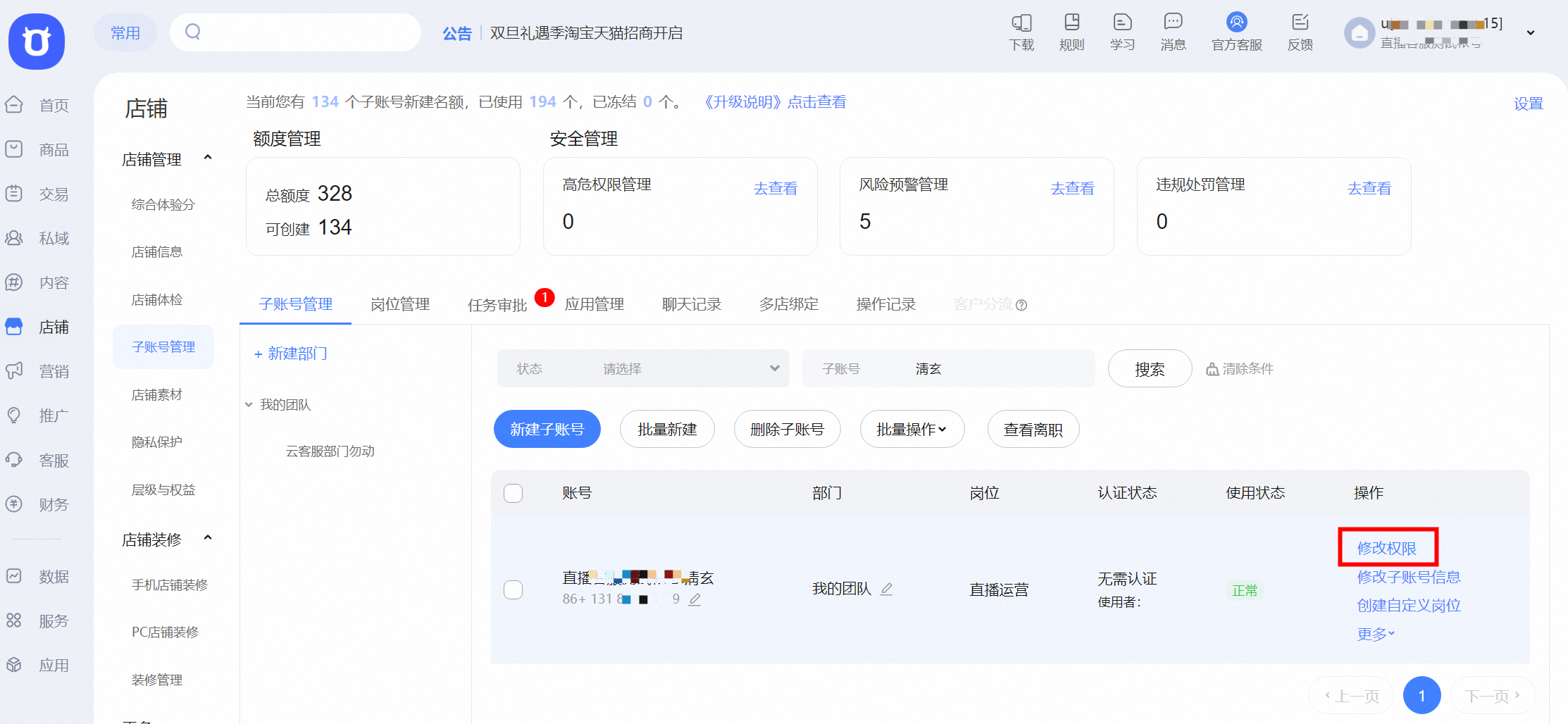Click the 删除子账号 button

[788, 429]
